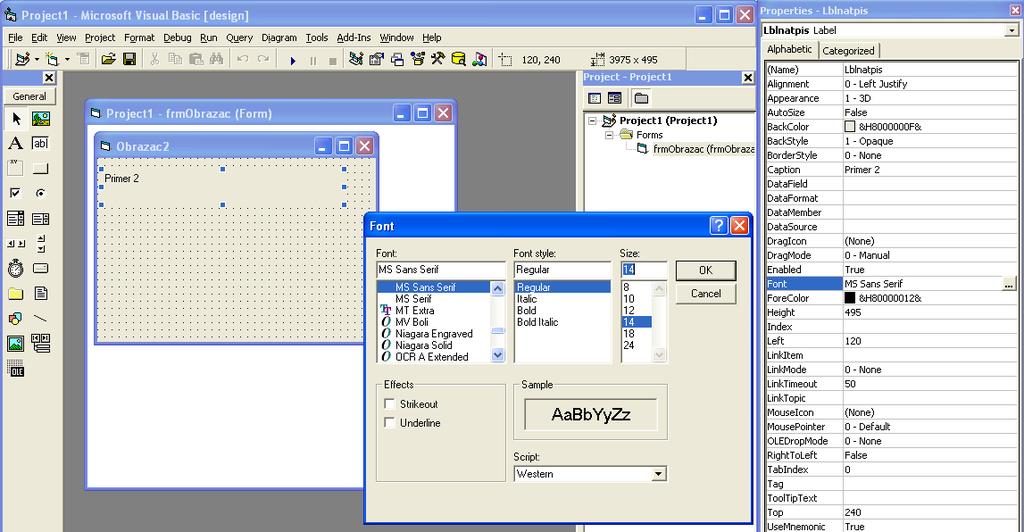Select the Shape control in the toolbox

pyautogui.click(x=16, y=319)
